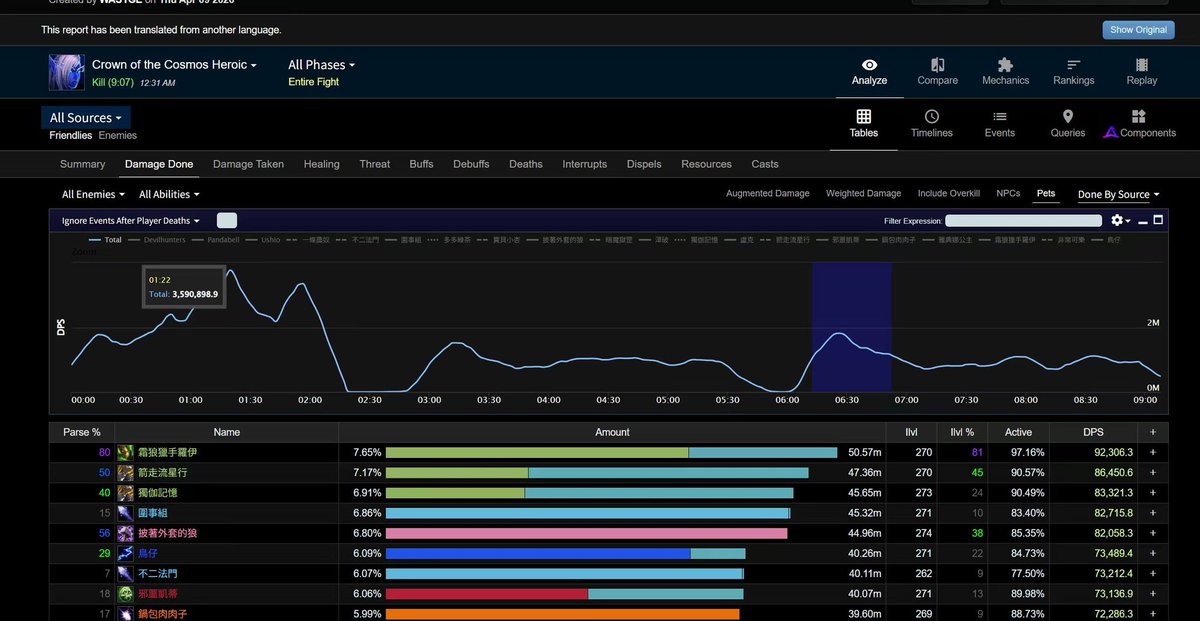The width and height of the screenshot is (1200, 621).
Task: Select the Friendlies filter link
Action: (70, 135)
